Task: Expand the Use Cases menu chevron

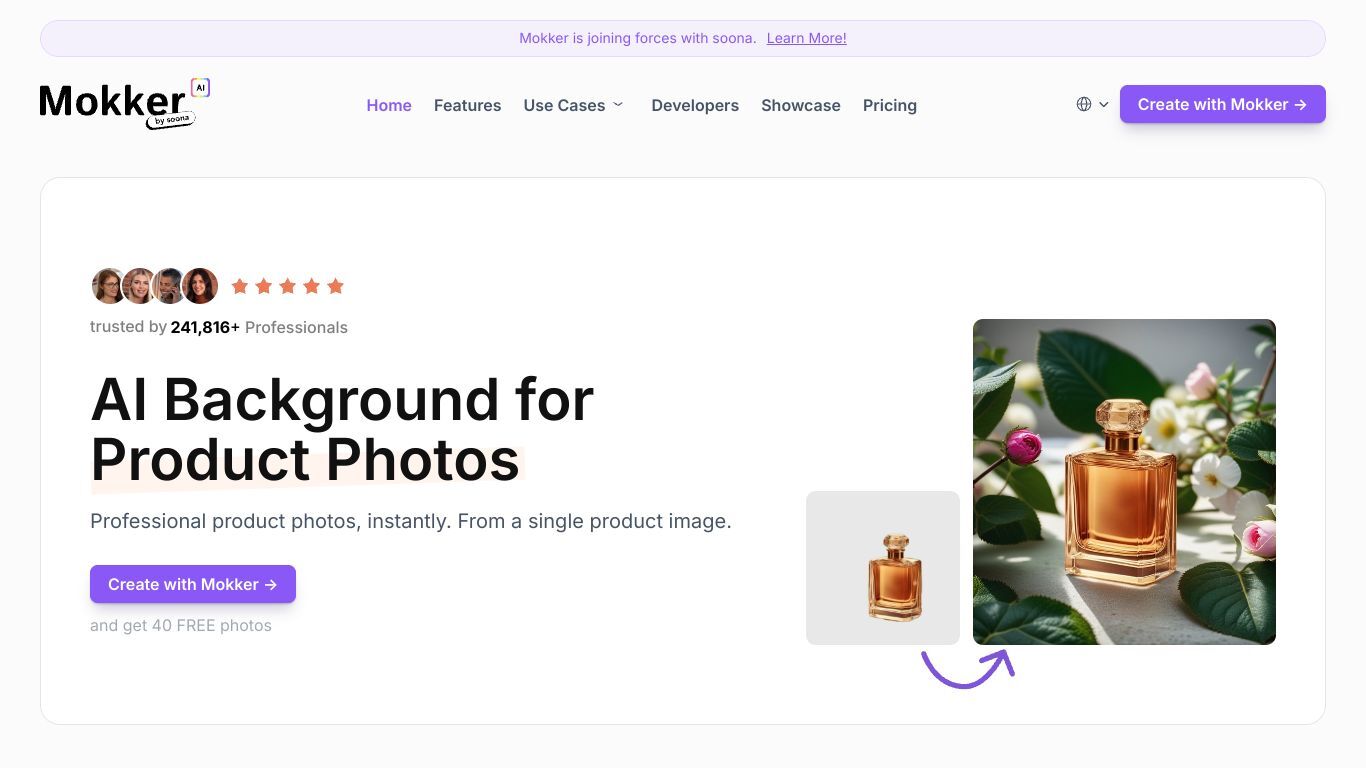Action: (x=618, y=104)
